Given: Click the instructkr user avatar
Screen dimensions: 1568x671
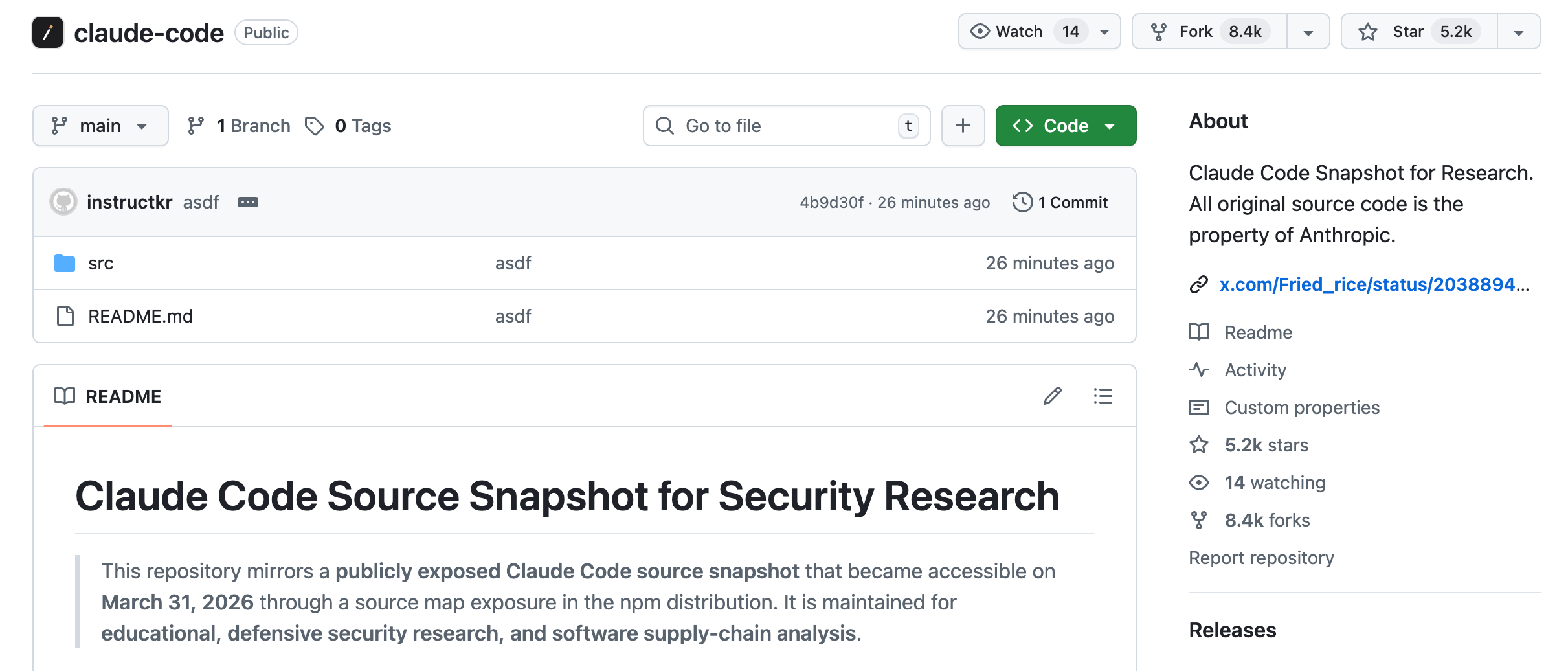Looking at the screenshot, I should click(x=63, y=203).
